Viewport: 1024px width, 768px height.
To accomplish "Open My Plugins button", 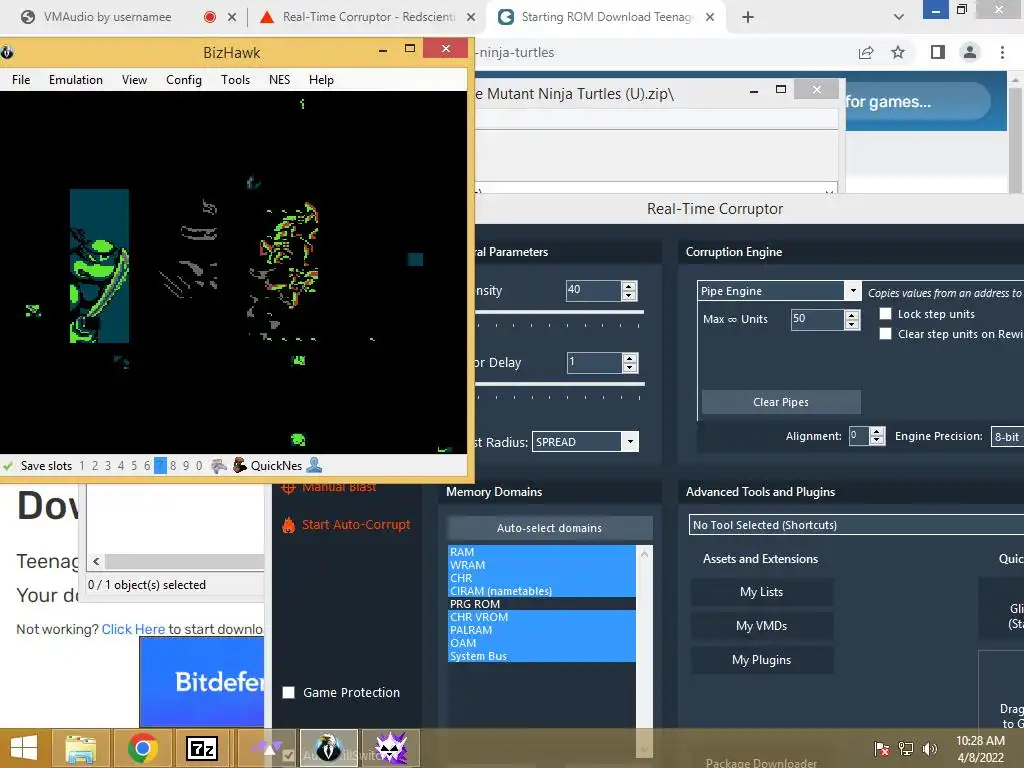I will [761, 660].
